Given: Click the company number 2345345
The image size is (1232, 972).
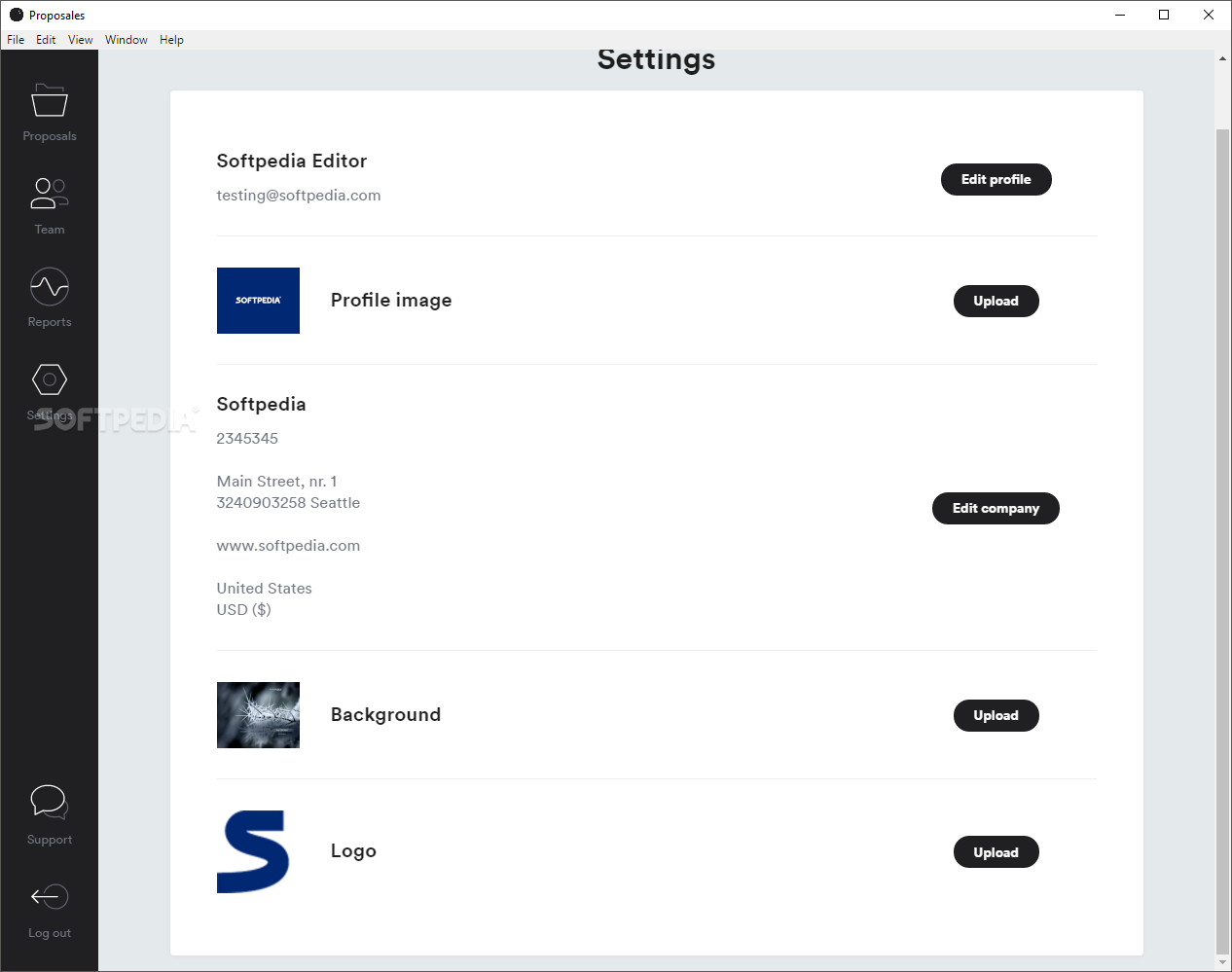Looking at the screenshot, I should pos(247,439).
